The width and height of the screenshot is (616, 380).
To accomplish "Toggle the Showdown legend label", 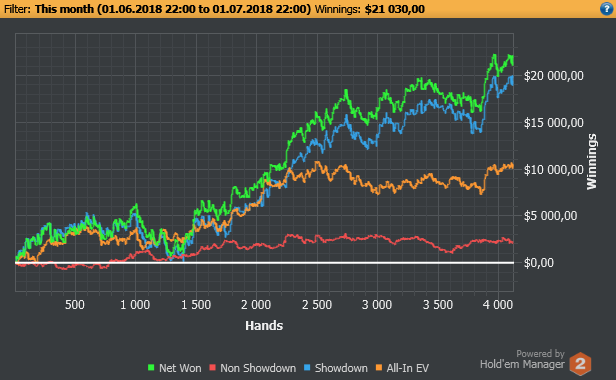I will click(341, 368).
